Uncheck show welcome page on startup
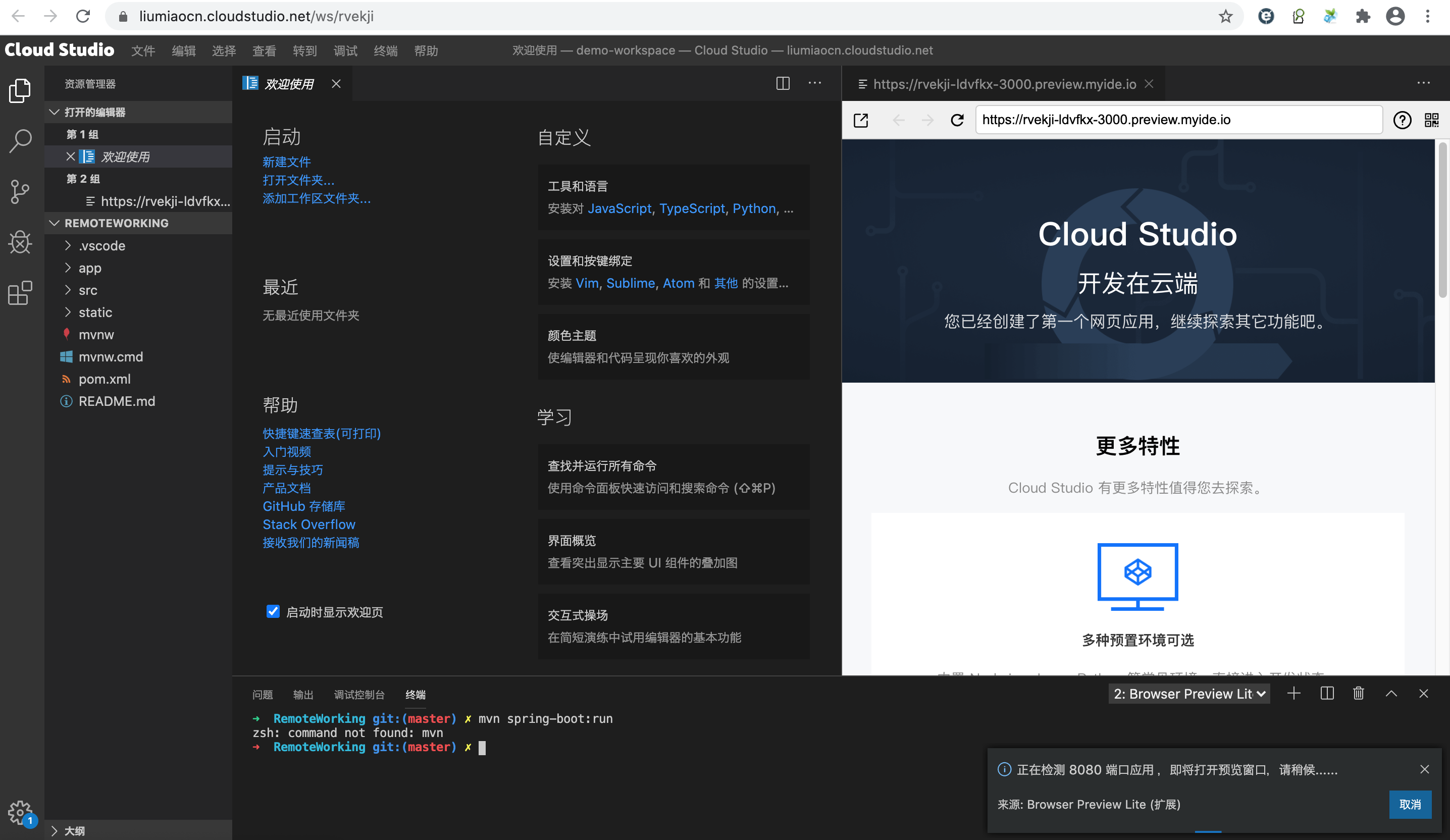Image resolution: width=1450 pixels, height=840 pixels. coord(273,612)
